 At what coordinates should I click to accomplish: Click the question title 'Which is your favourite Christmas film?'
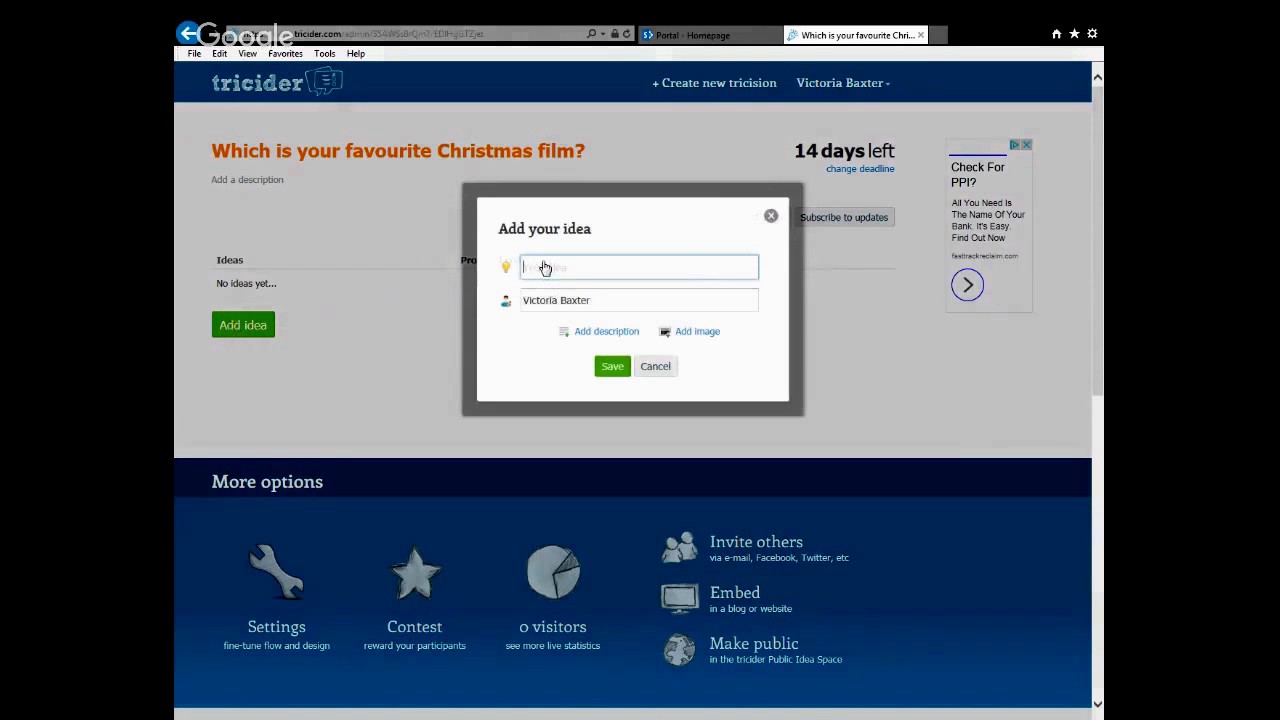(x=398, y=151)
